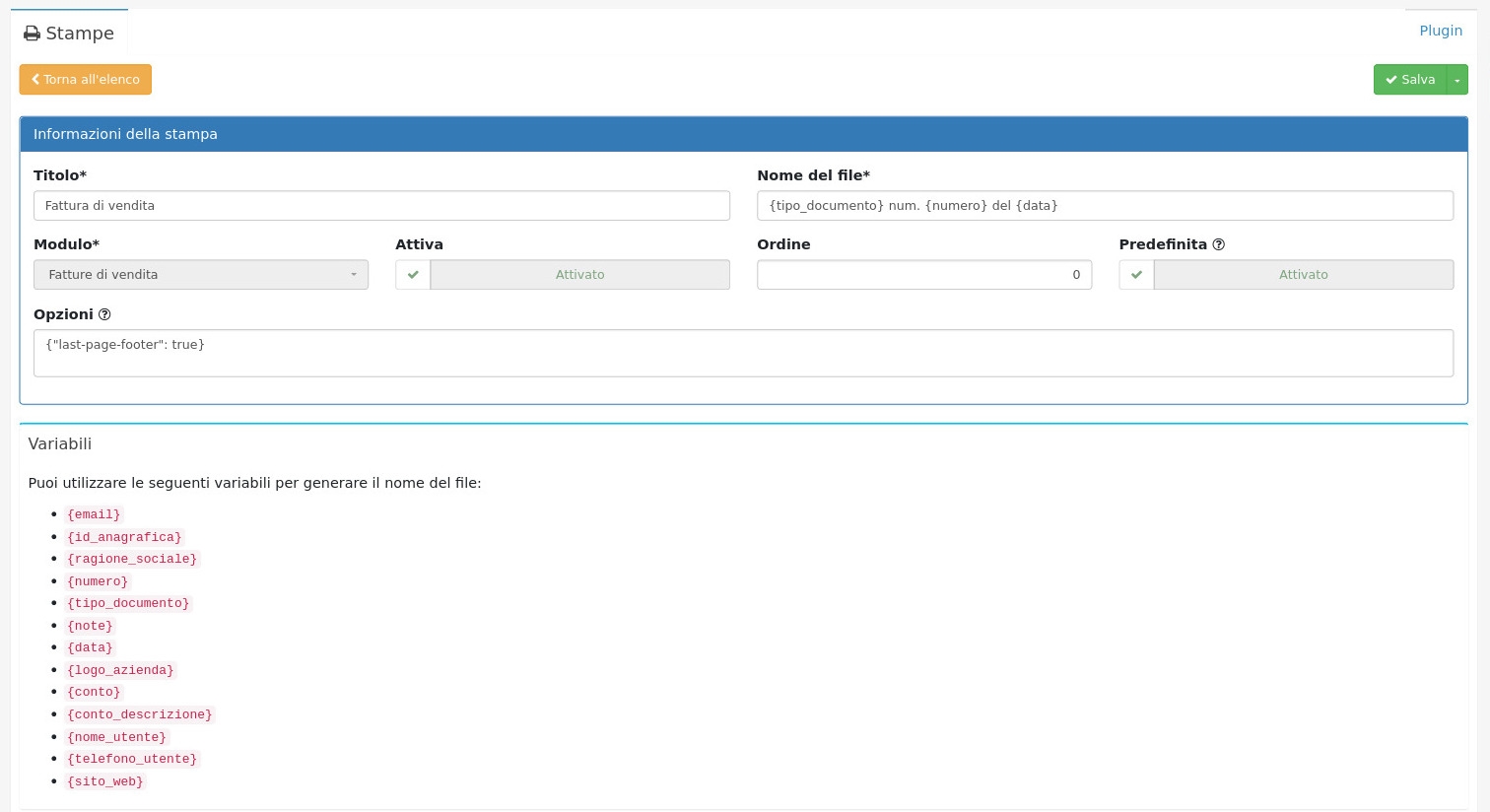This screenshot has width=1490, height=812.
Task: Go back with 'Torna all'elenco' button
Action: (x=86, y=80)
